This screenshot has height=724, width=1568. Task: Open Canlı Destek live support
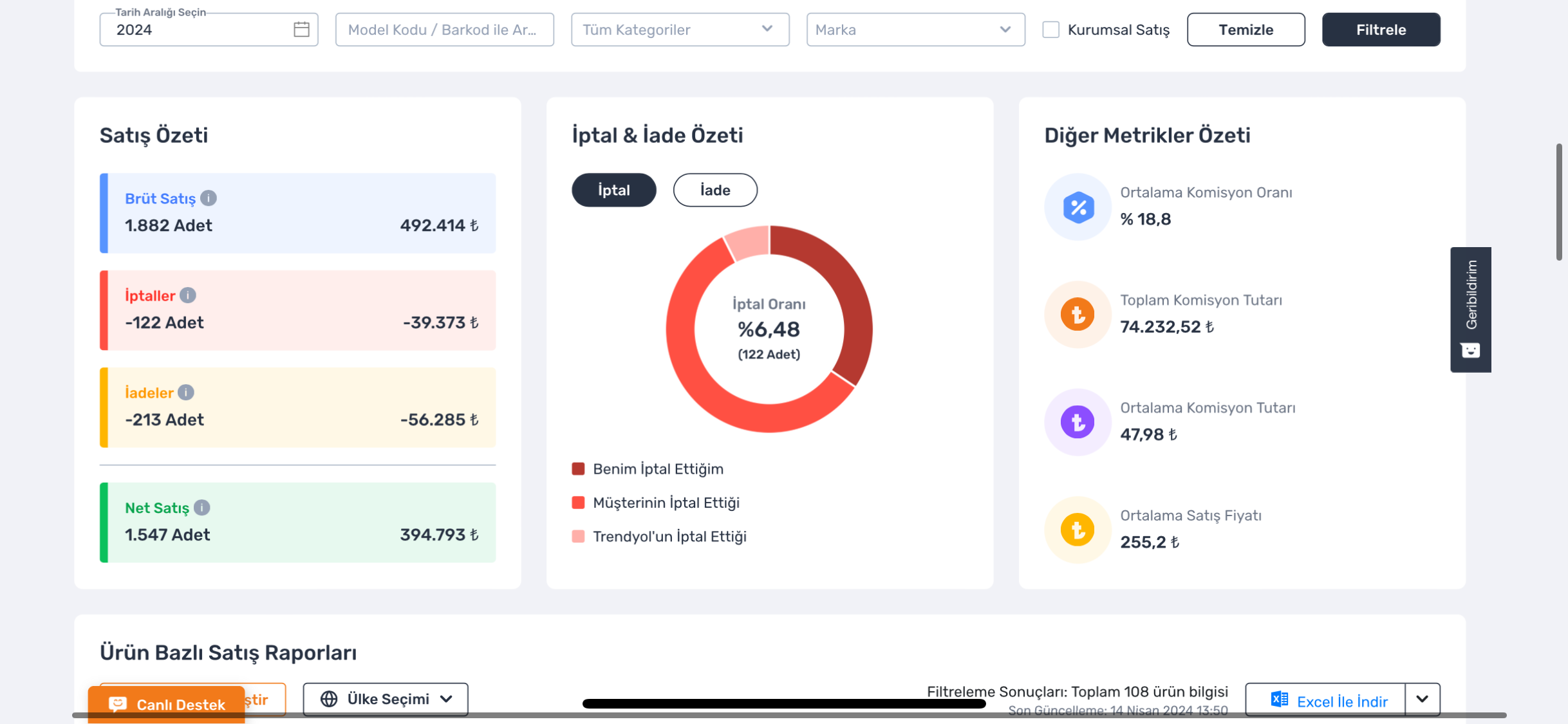coord(167,705)
